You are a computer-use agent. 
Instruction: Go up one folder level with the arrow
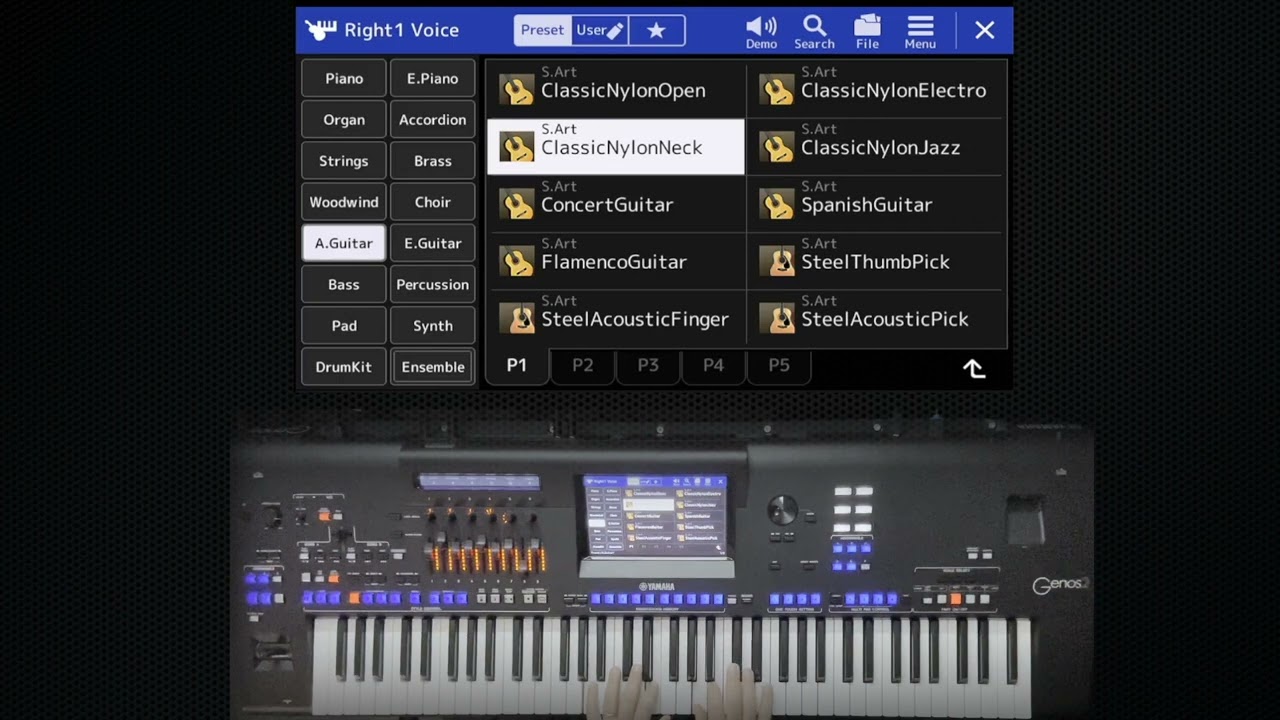coord(974,368)
